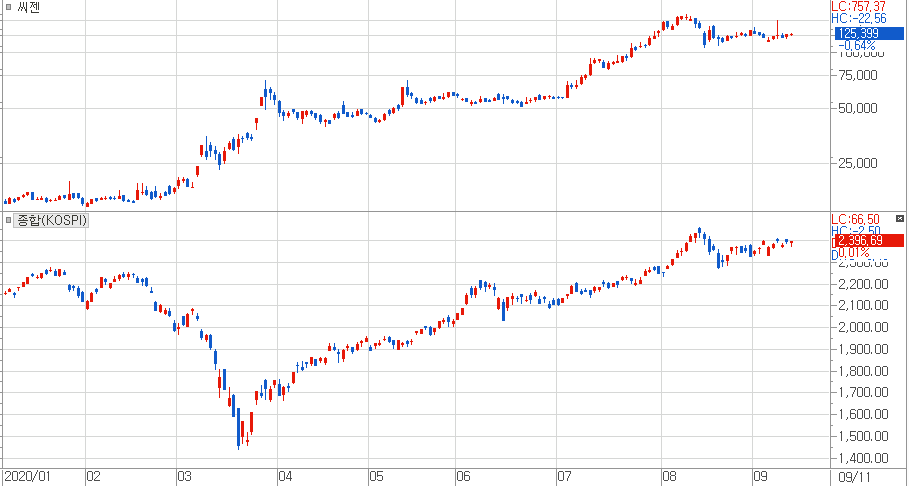Click the LC:66.50 label in KOSPI panel
Image resolution: width=909 pixels, height=486 pixels.
(855, 219)
